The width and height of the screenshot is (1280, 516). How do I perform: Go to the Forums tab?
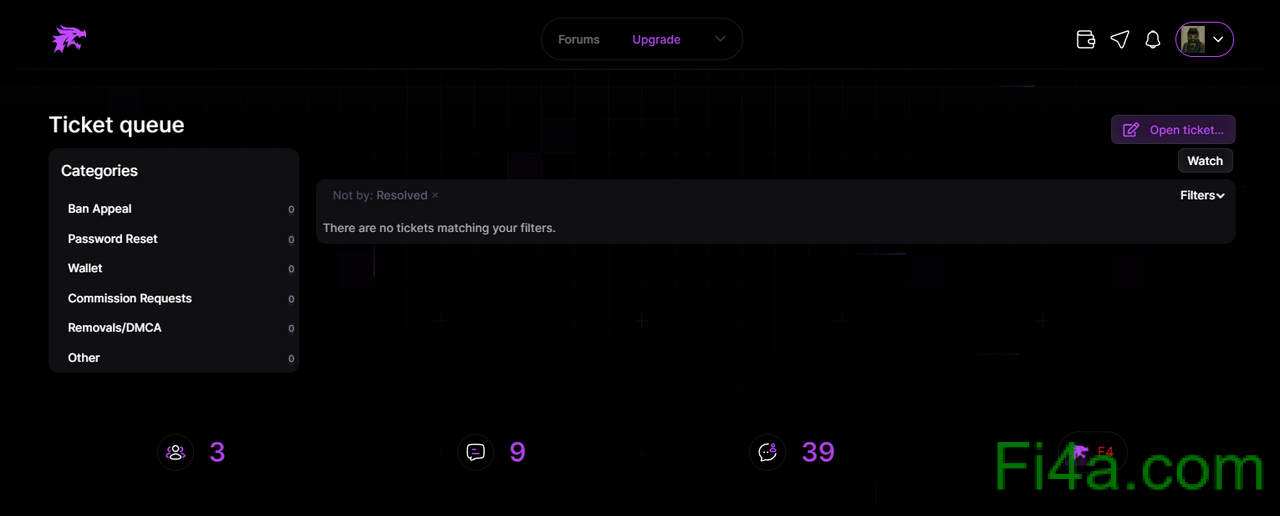coord(578,40)
